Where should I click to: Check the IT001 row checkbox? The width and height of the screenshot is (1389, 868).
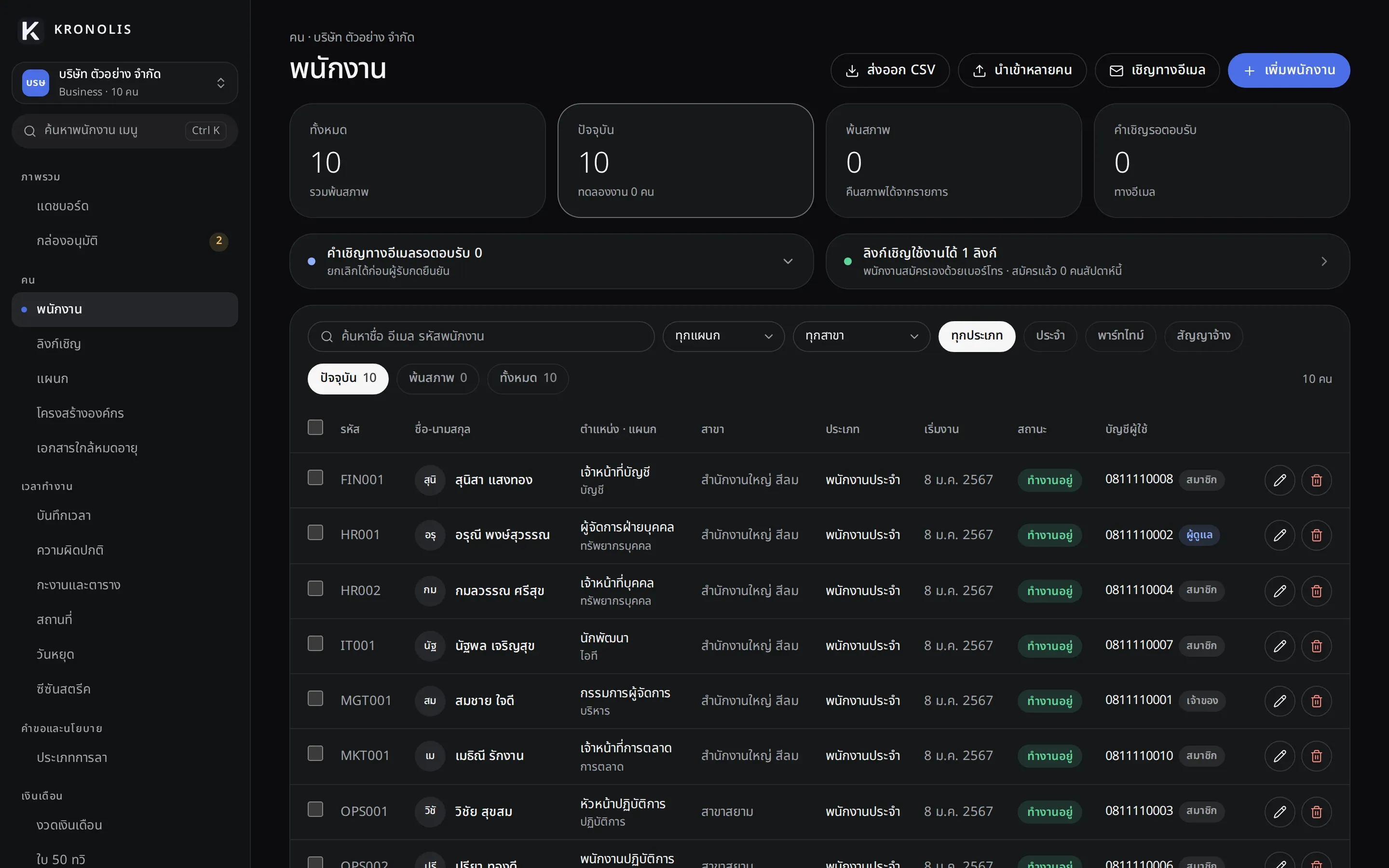click(315, 644)
